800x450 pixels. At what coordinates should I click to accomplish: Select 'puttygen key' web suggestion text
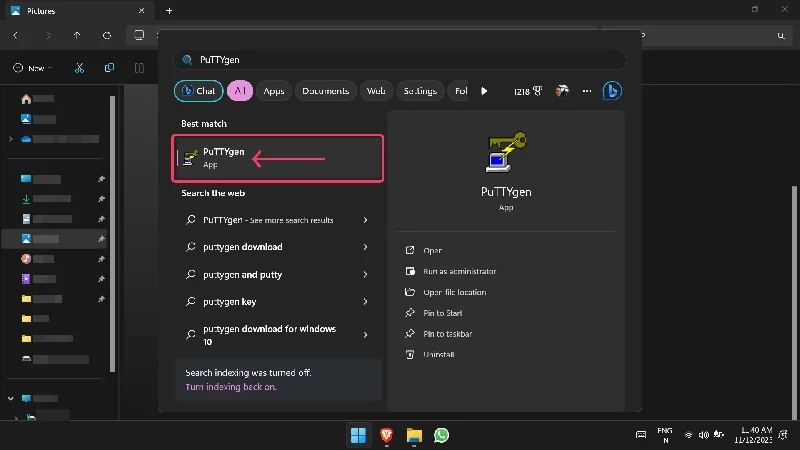pos(230,302)
